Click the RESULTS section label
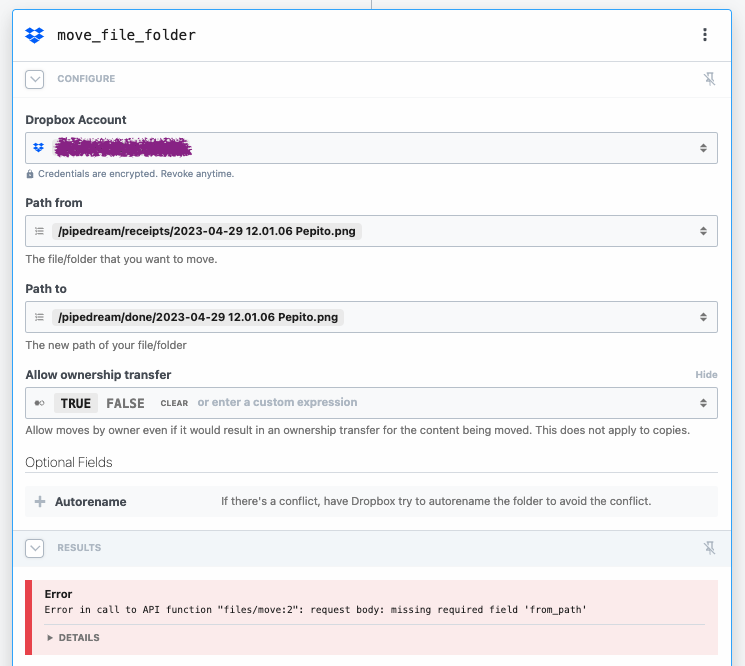745x666 pixels. point(79,548)
